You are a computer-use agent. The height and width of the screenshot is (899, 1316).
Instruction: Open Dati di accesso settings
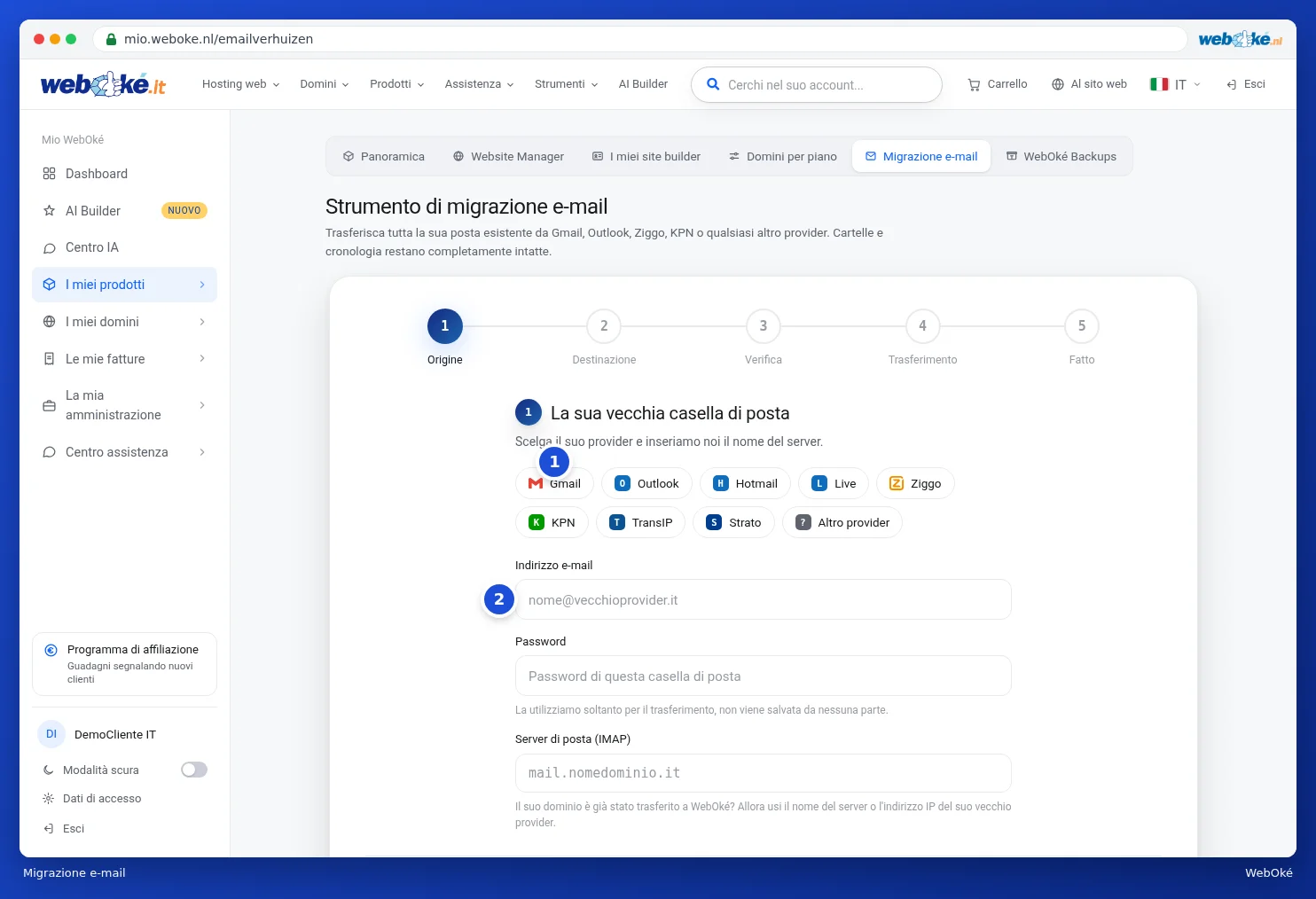(92, 799)
